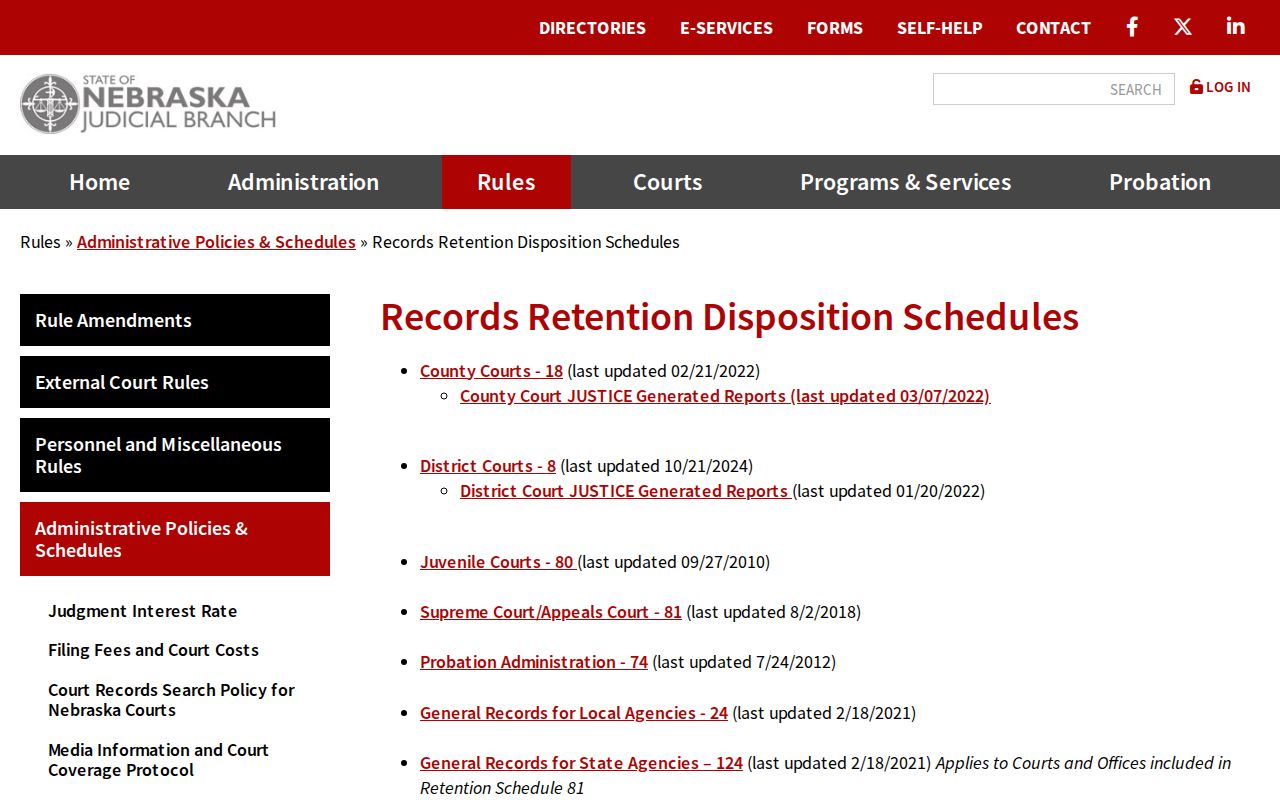This screenshot has height=800, width=1280.
Task: Open the X (Twitter) social icon
Action: [1183, 27]
